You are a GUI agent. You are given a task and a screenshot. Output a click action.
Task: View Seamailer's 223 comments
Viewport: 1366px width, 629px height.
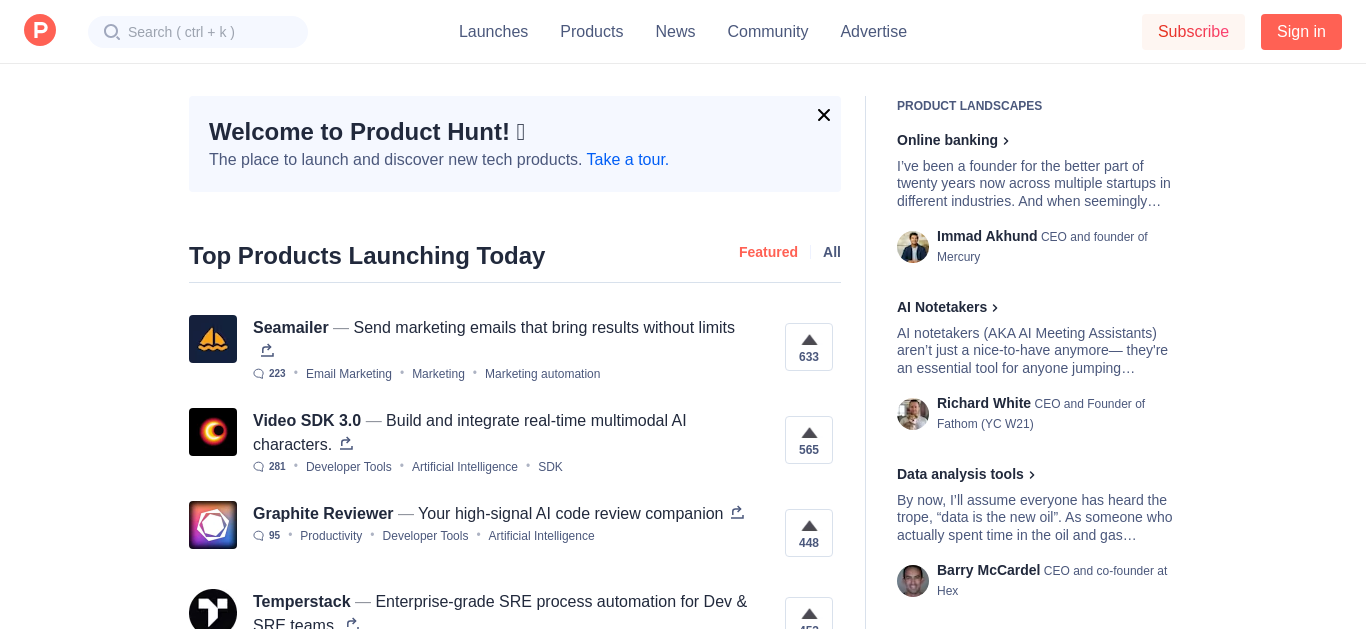[269, 374]
